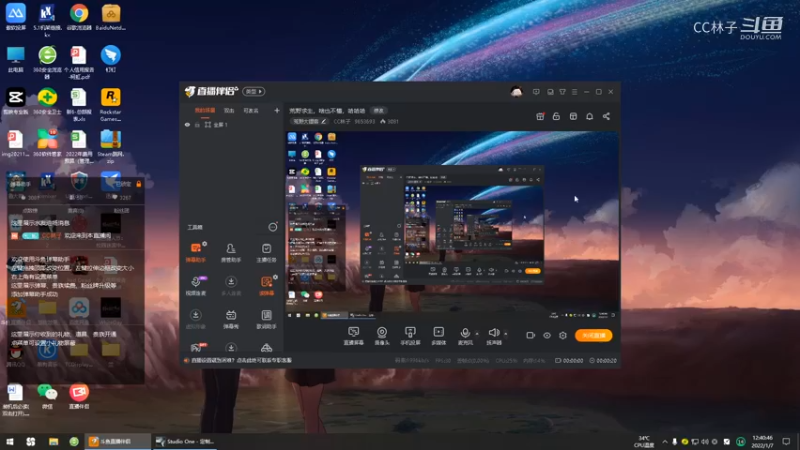The width and height of the screenshot is (800, 450).
Task: Open the gift box icon above preview
Action: click(x=540, y=116)
